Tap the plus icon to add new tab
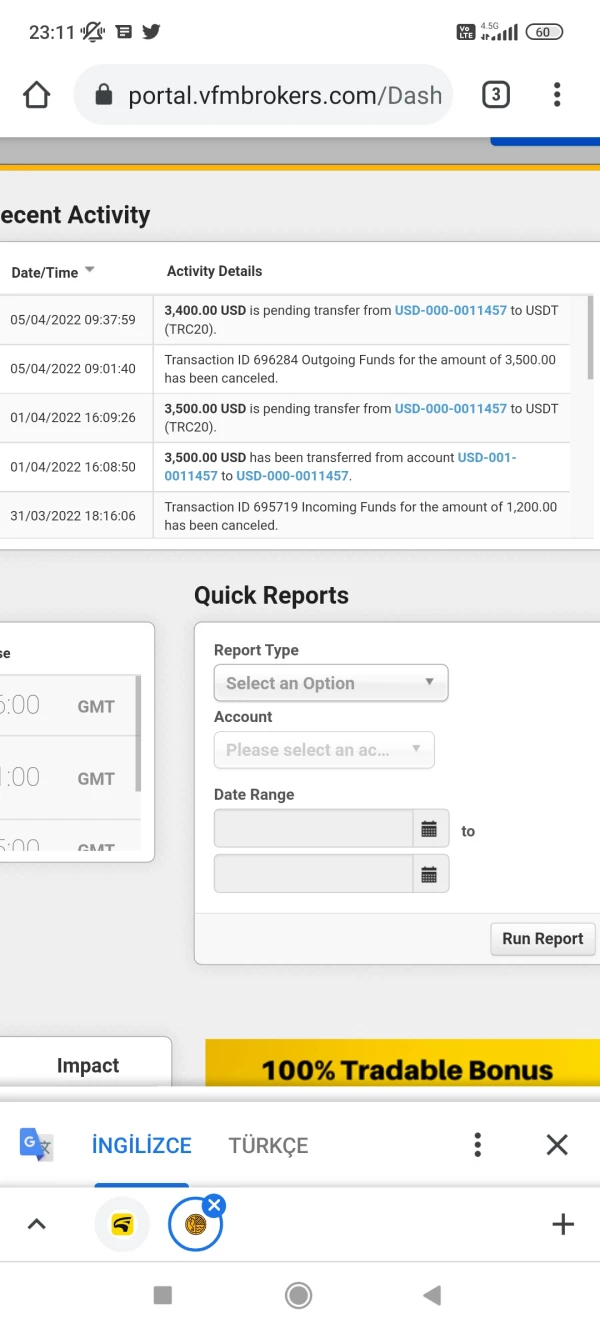The width and height of the screenshot is (600, 1333). point(563,1224)
